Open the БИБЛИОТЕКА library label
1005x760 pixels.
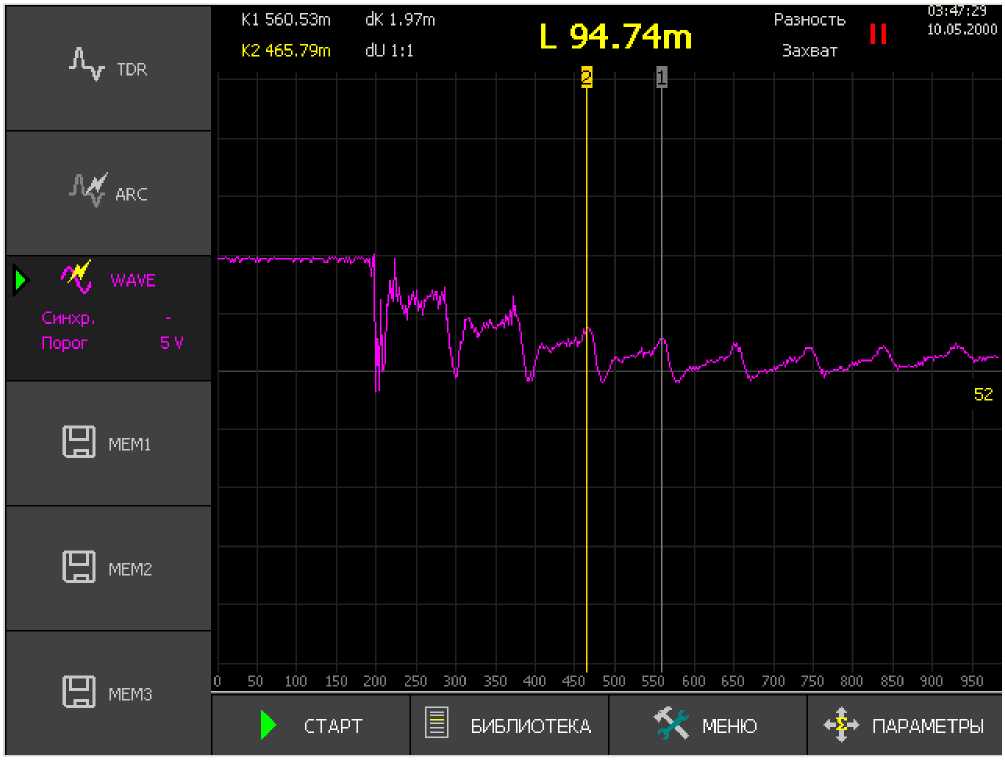point(531,726)
